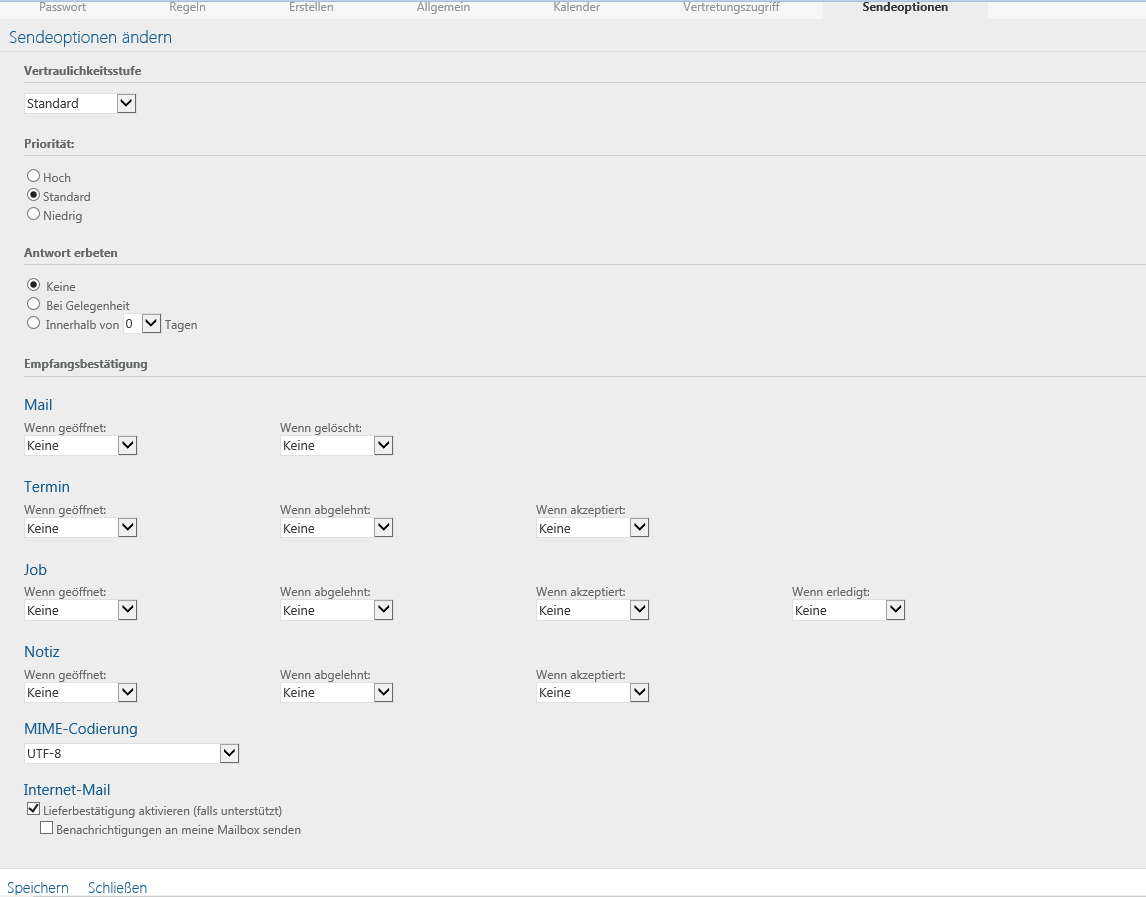
Task: Switch to the Vertretungszugriff tab
Action: (731, 7)
